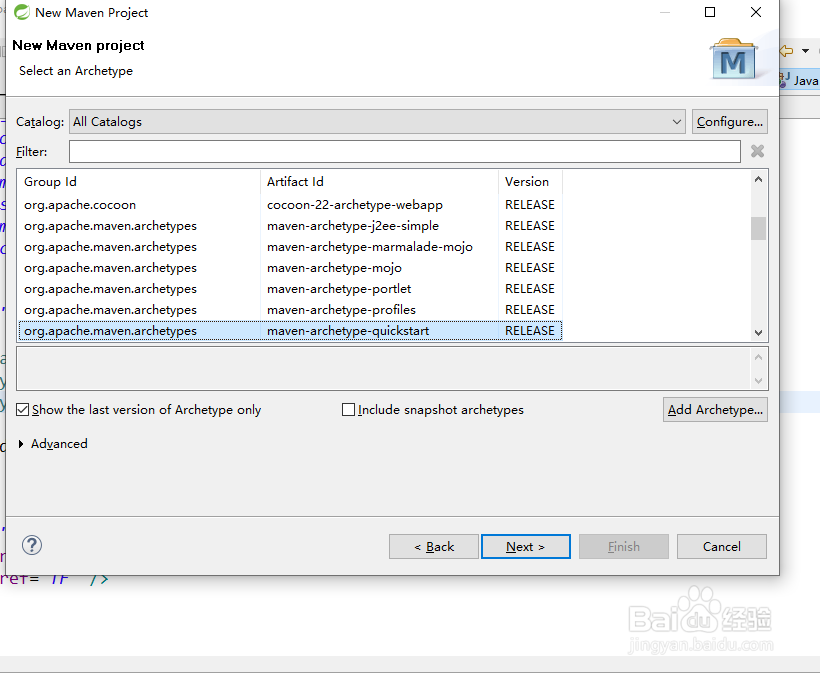Select maven-archetype-portlet archetype
The width and height of the screenshot is (820, 673).
click(290, 289)
